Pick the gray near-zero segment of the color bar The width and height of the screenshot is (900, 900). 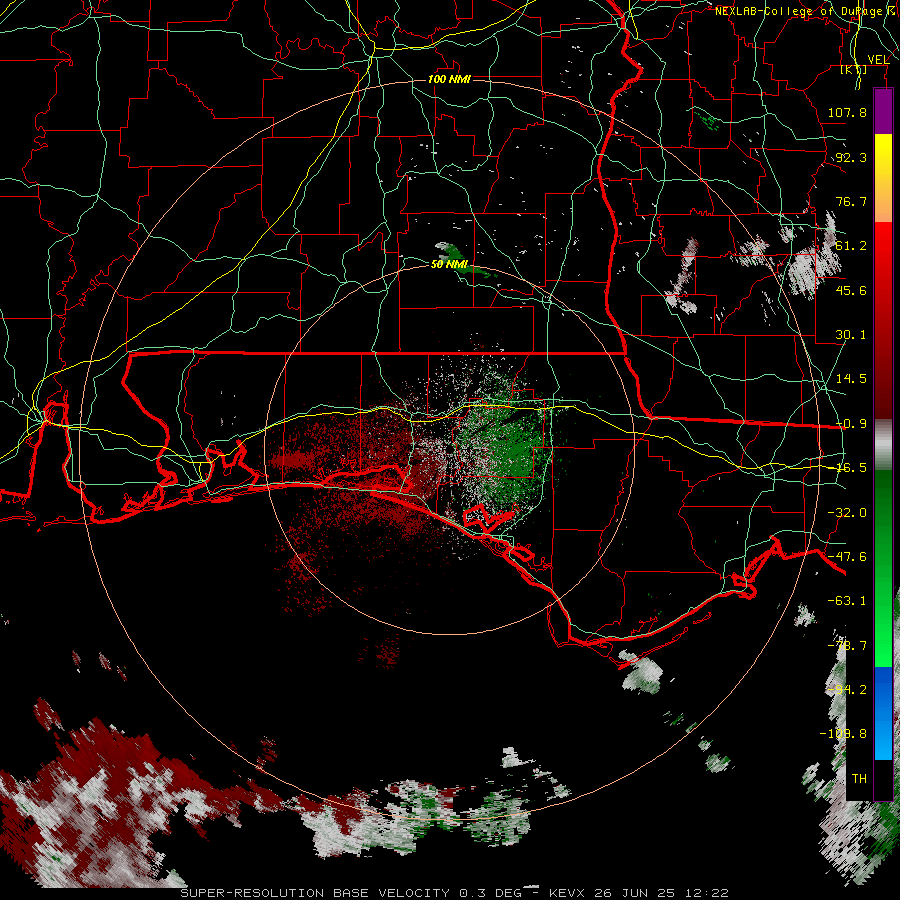click(883, 445)
